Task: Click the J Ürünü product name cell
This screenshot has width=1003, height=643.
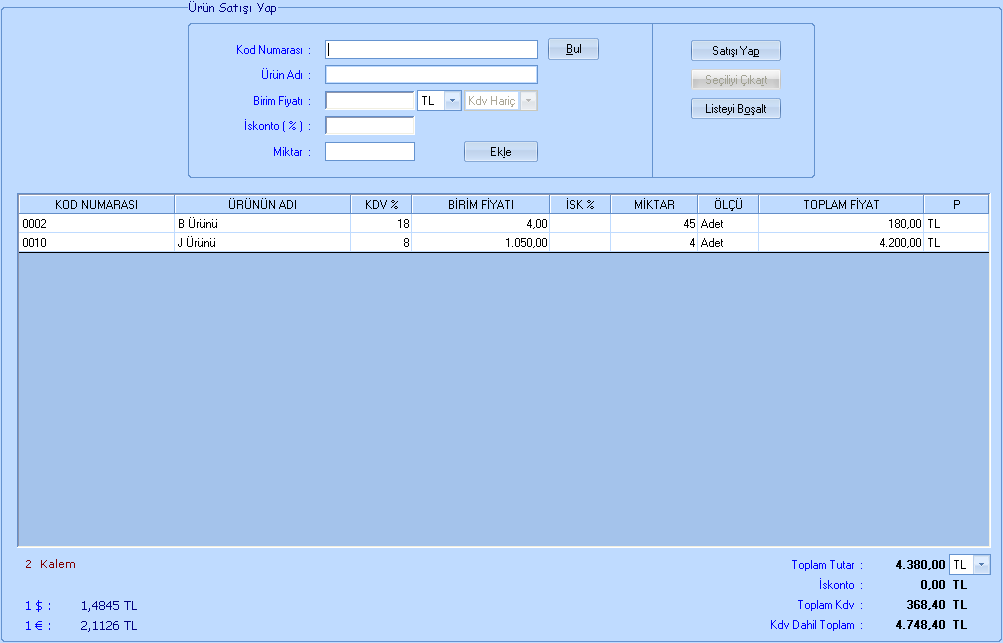Action: point(262,242)
